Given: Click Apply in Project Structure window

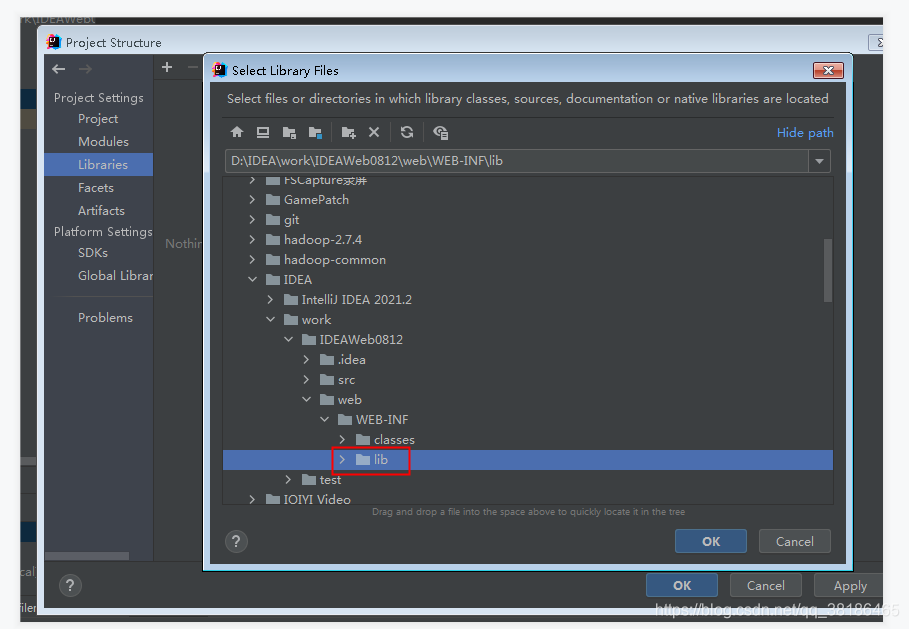Looking at the screenshot, I should pyautogui.click(x=850, y=586).
